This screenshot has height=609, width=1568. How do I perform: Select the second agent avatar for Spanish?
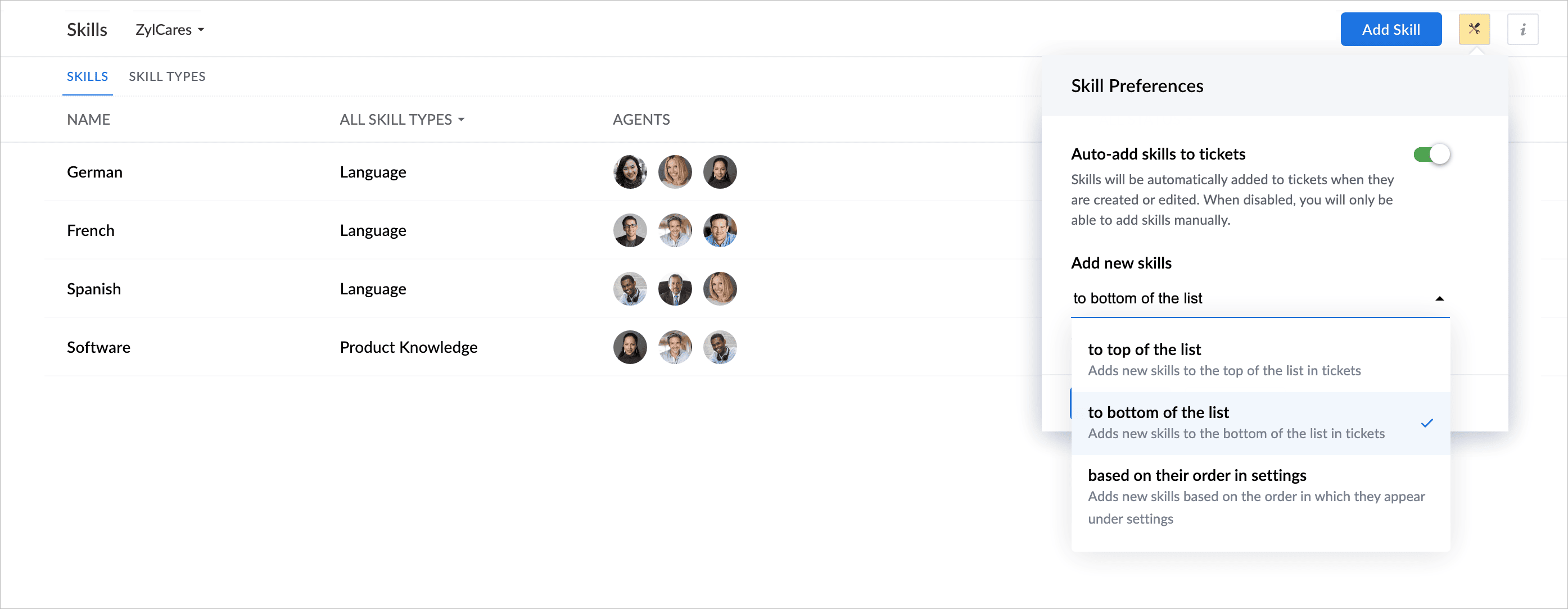point(675,289)
